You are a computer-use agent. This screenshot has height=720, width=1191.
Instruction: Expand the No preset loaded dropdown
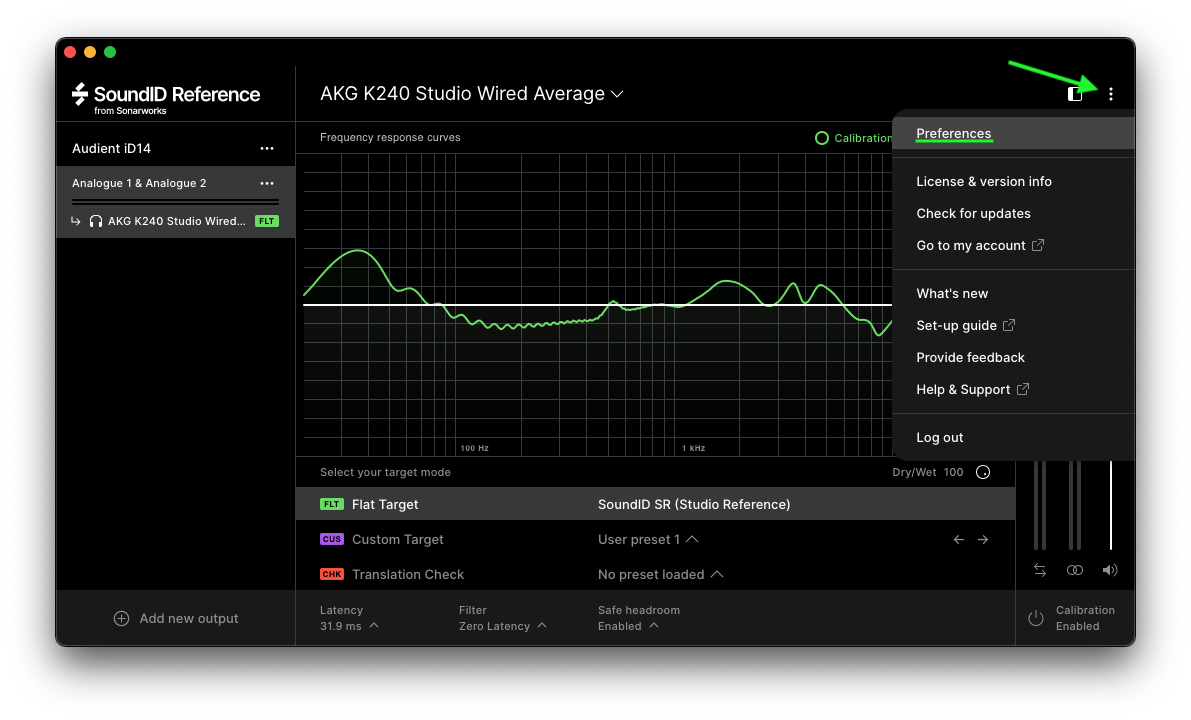660,574
